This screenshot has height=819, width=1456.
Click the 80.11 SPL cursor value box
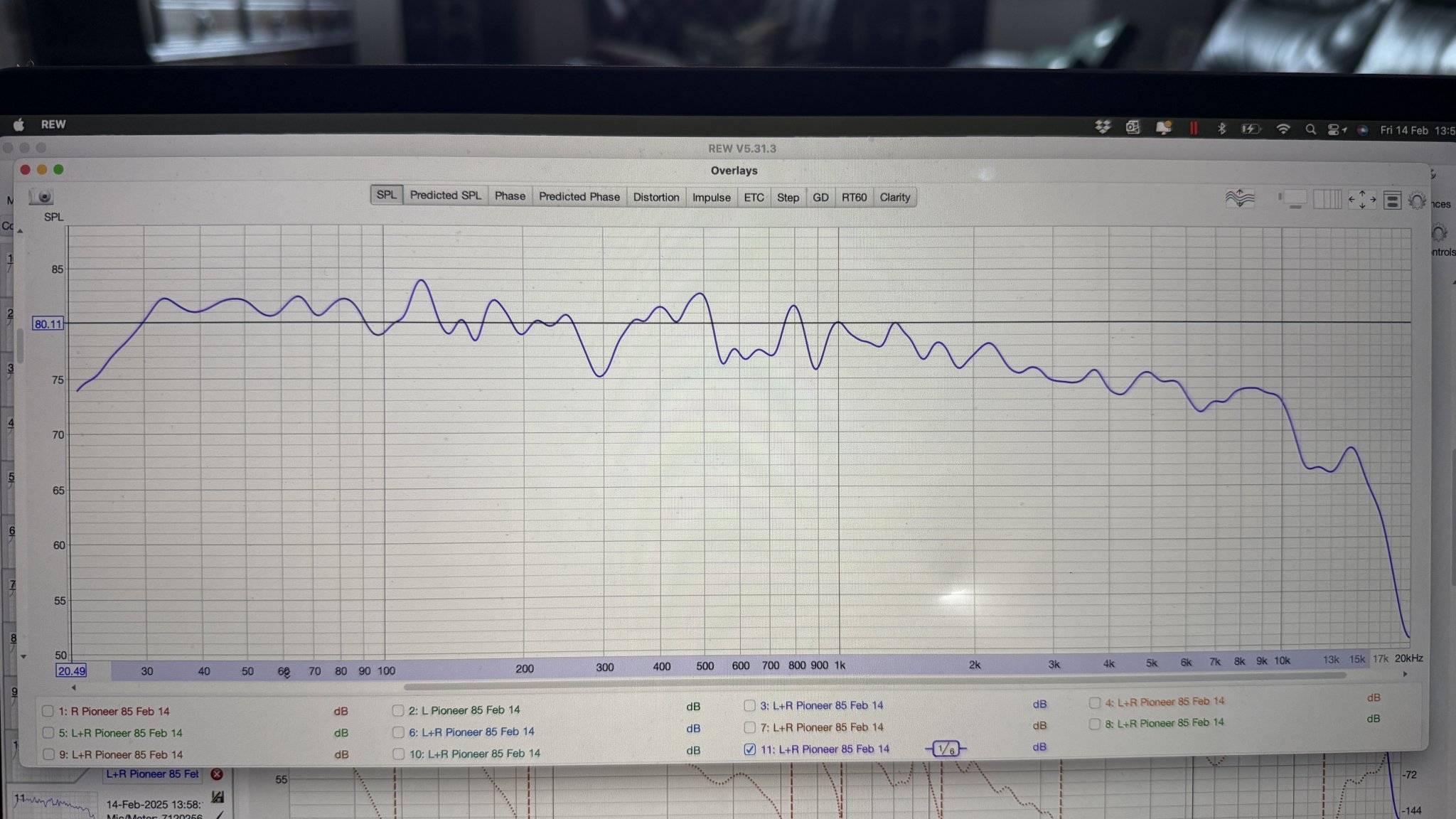coord(48,324)
